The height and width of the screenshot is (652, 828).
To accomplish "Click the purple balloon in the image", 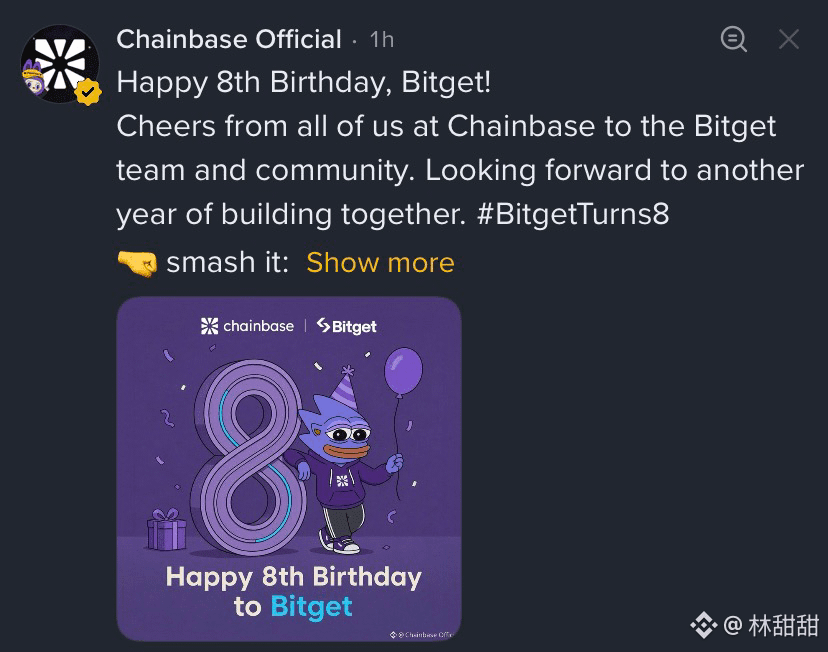I will [403, 372].
